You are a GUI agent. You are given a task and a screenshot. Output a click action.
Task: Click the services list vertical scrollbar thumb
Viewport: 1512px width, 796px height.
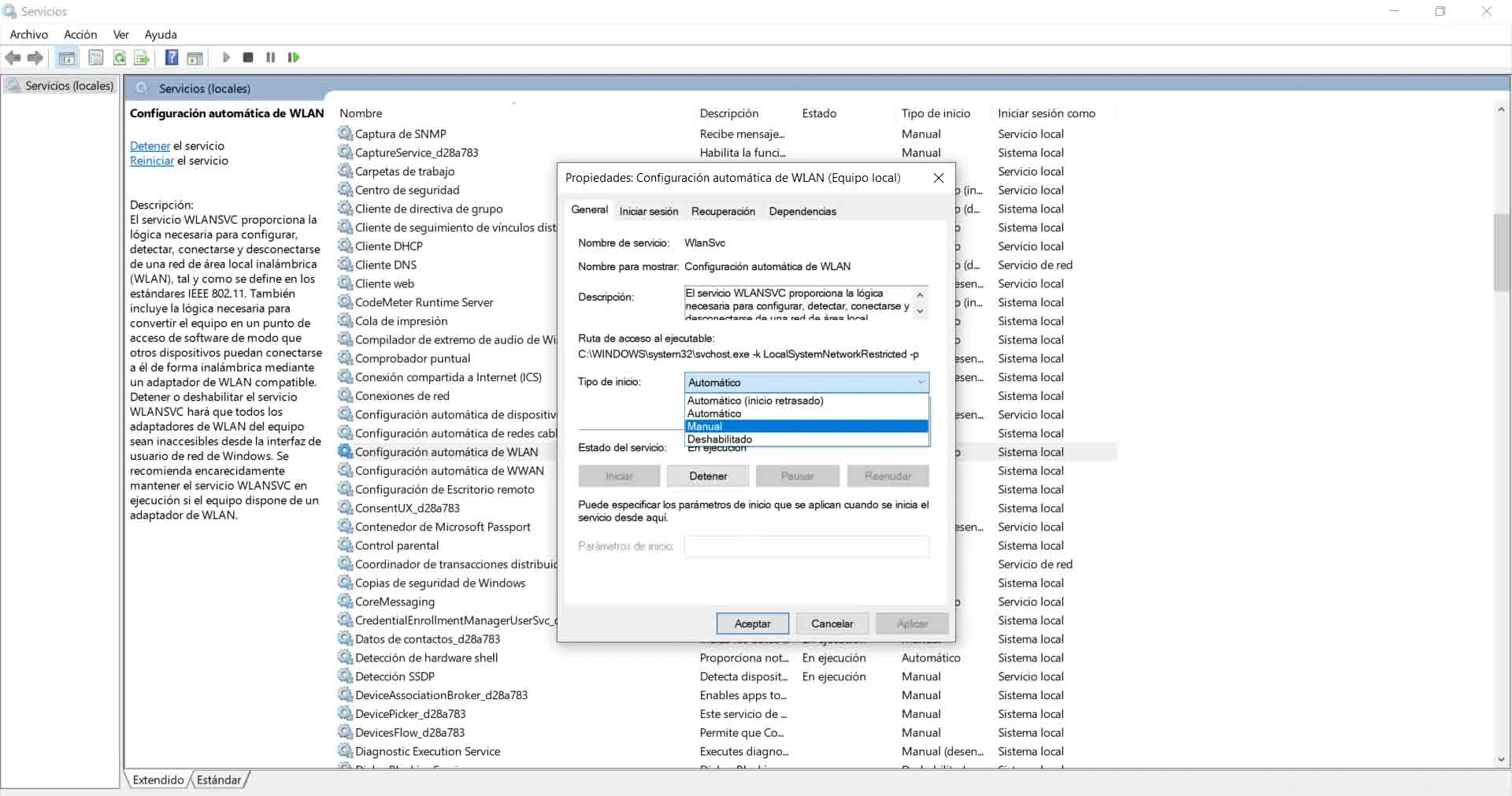[1501, 252]
